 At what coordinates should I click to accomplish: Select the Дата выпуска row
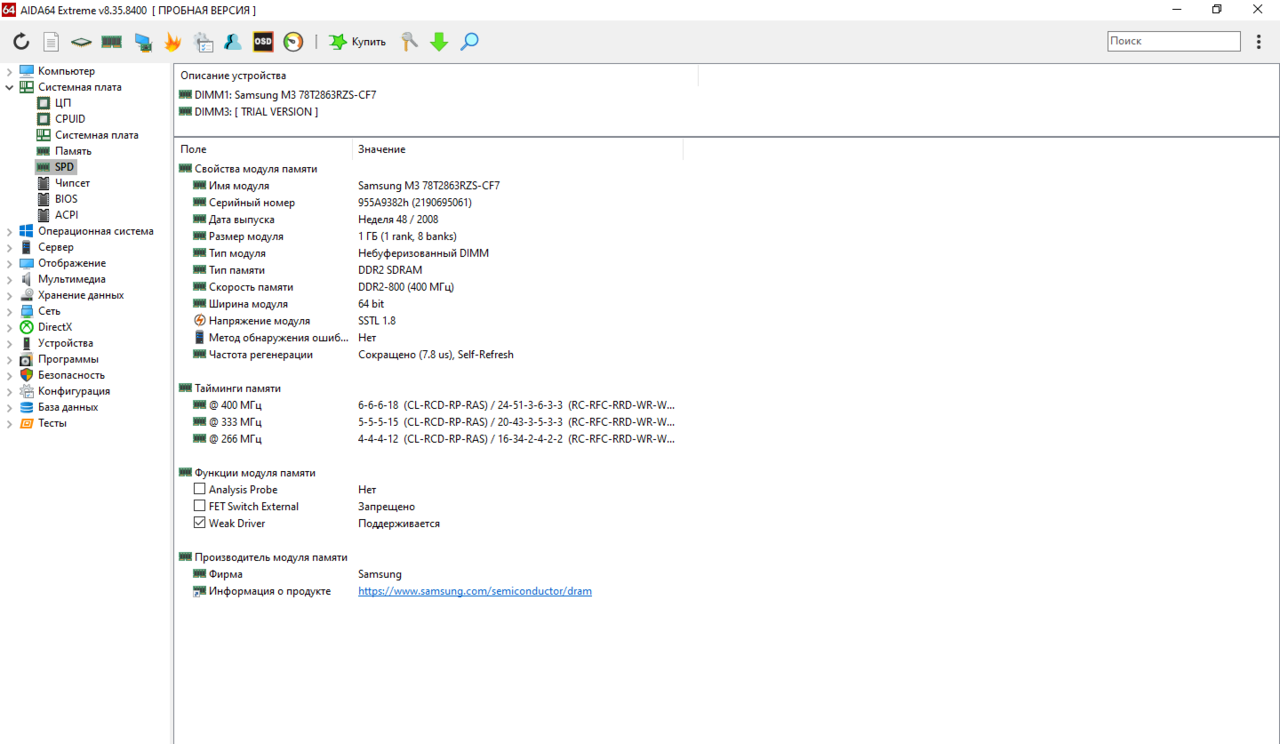point(316,219)
